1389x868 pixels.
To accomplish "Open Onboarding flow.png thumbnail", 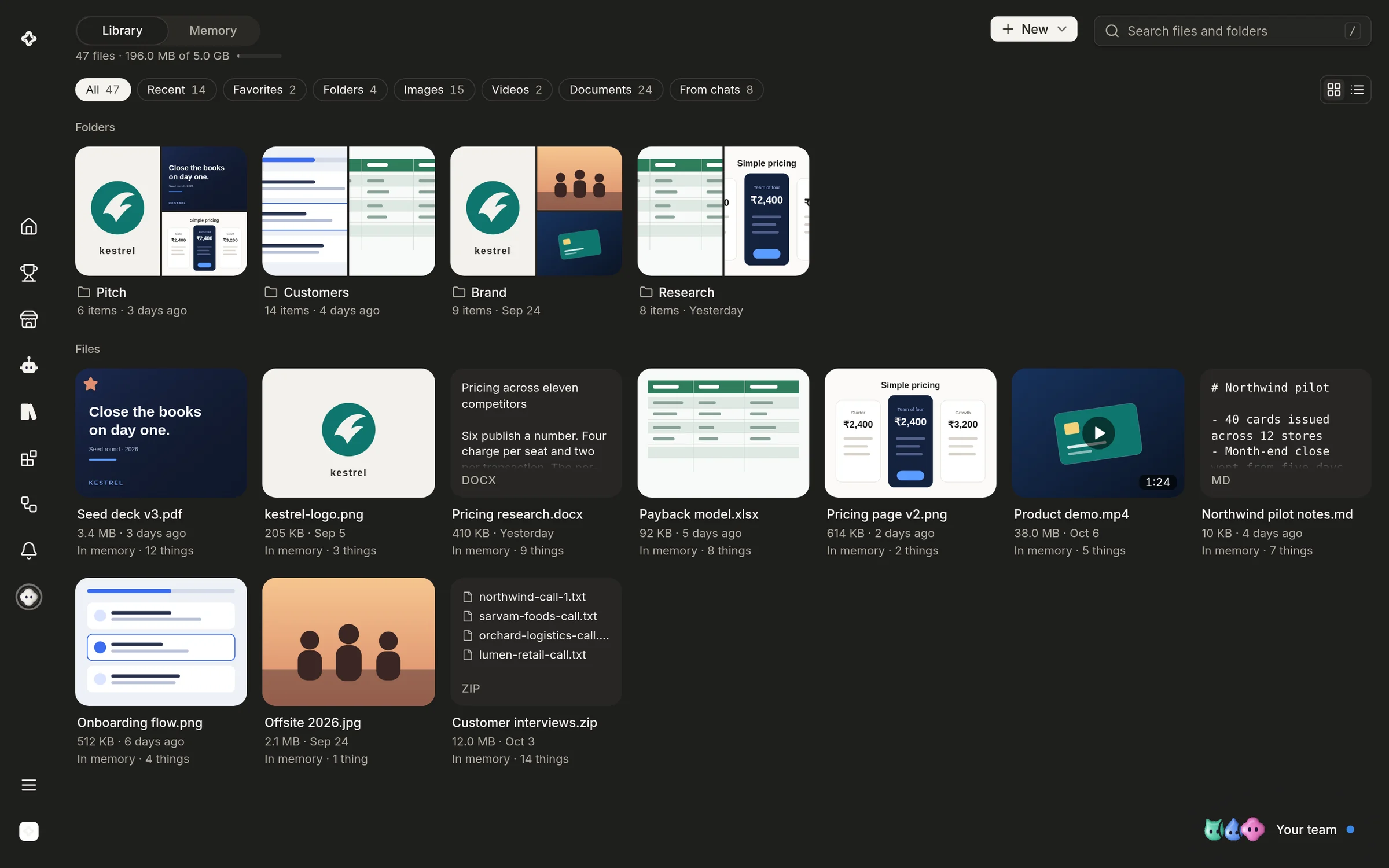I will click(161, 642).
